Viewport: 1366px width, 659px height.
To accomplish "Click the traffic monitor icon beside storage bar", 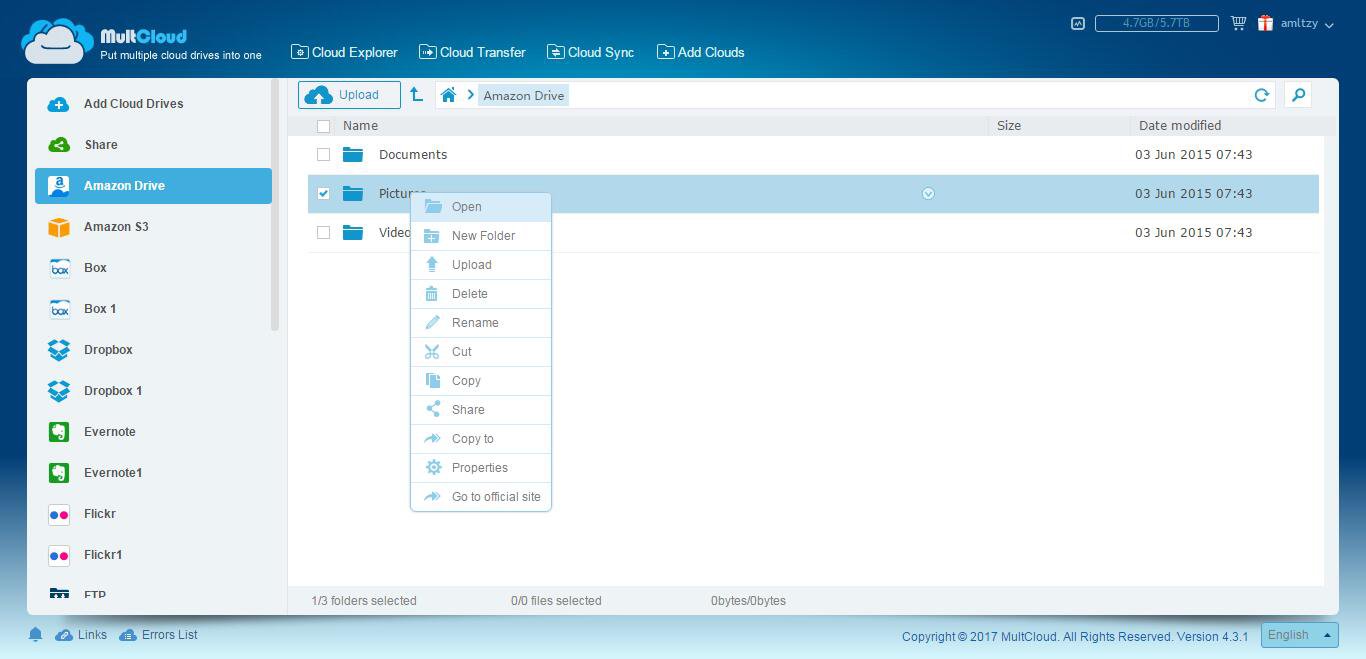I will [x=1077, y=23].
